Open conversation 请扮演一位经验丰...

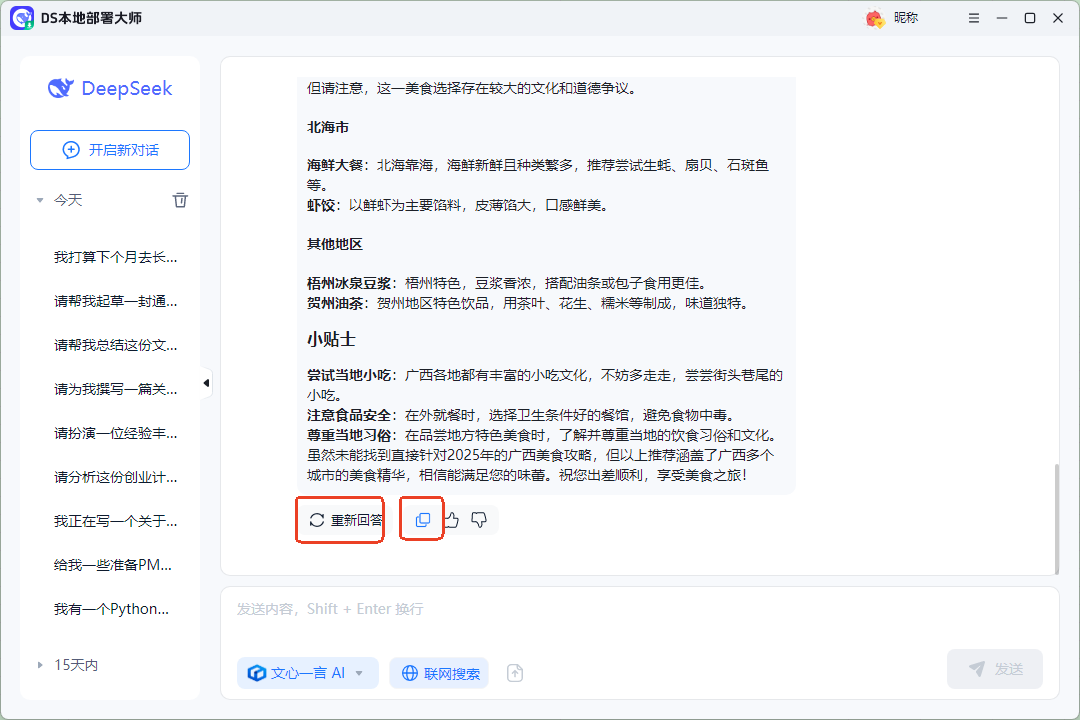point(116,433)
